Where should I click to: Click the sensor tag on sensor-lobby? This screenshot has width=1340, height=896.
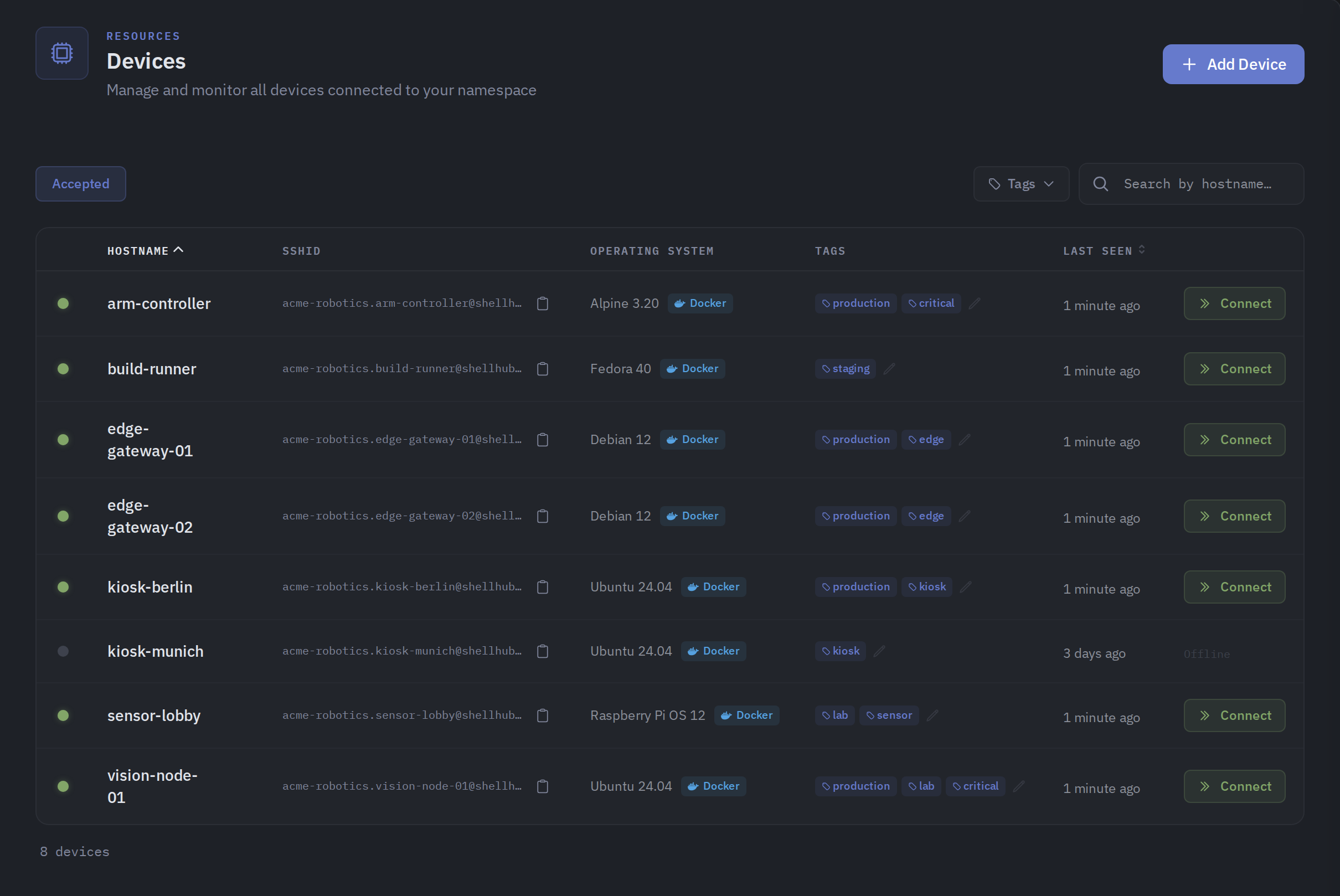pos(889,715)
